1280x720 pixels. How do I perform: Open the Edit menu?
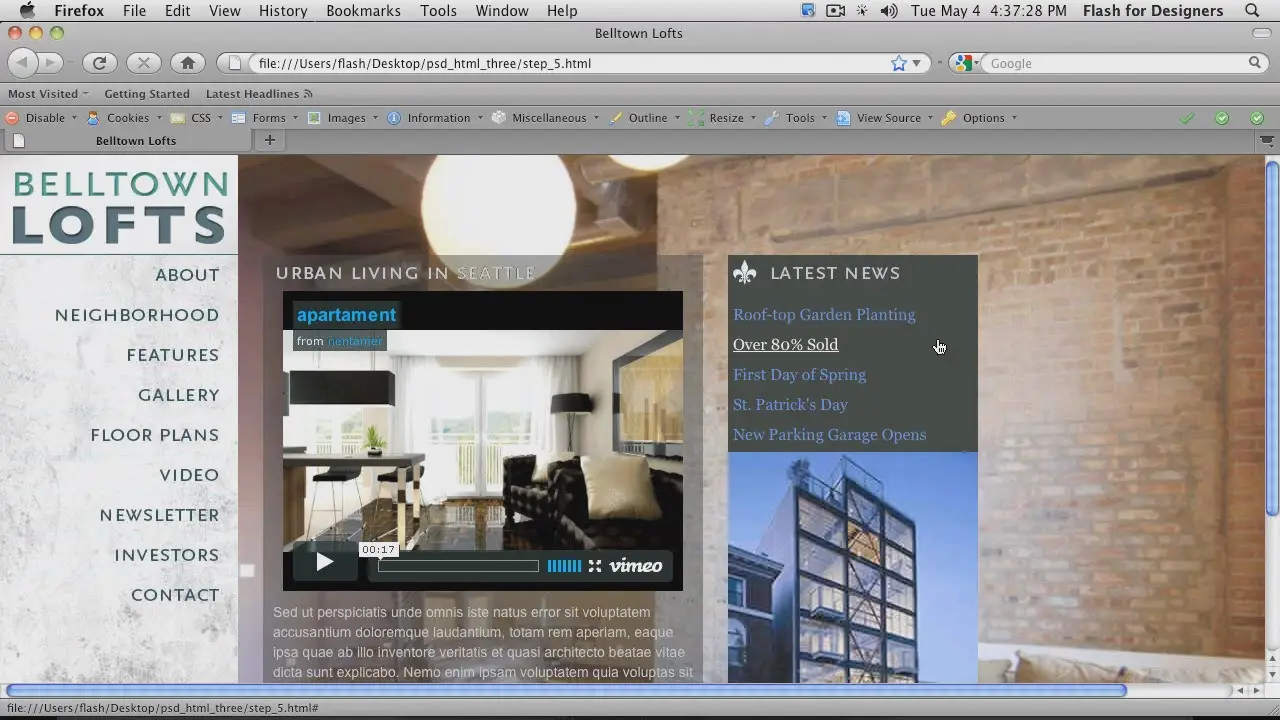[177, 11]
